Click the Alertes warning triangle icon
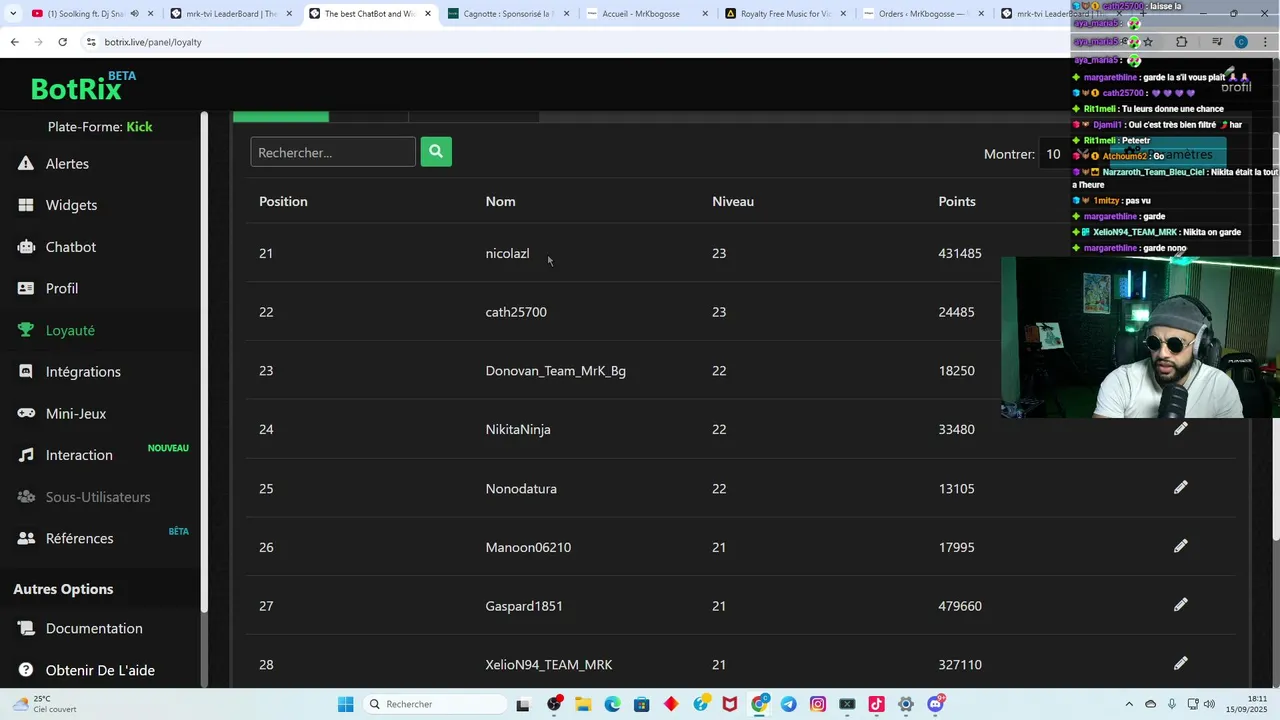This screenshot has height=720, width=1280. (x=26, y=163)
